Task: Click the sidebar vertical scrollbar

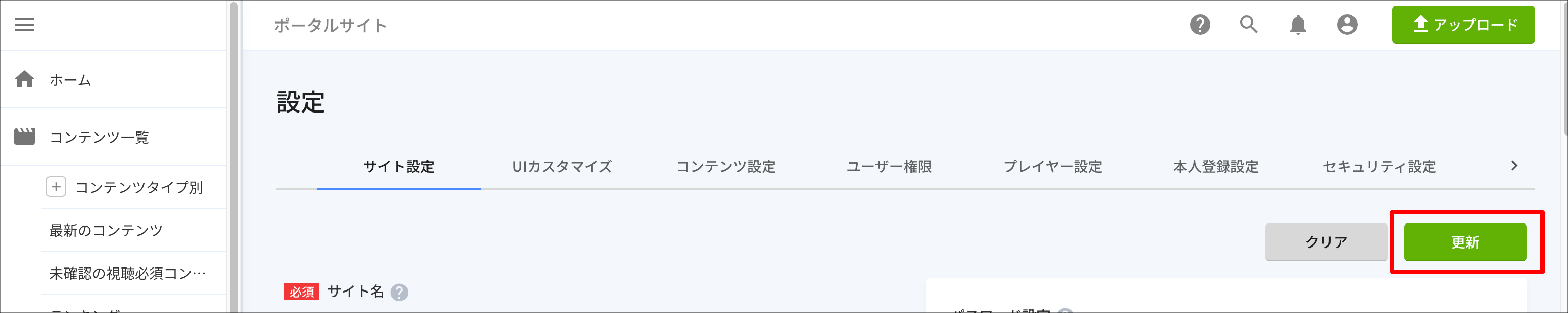Action: tap(234, 156)
